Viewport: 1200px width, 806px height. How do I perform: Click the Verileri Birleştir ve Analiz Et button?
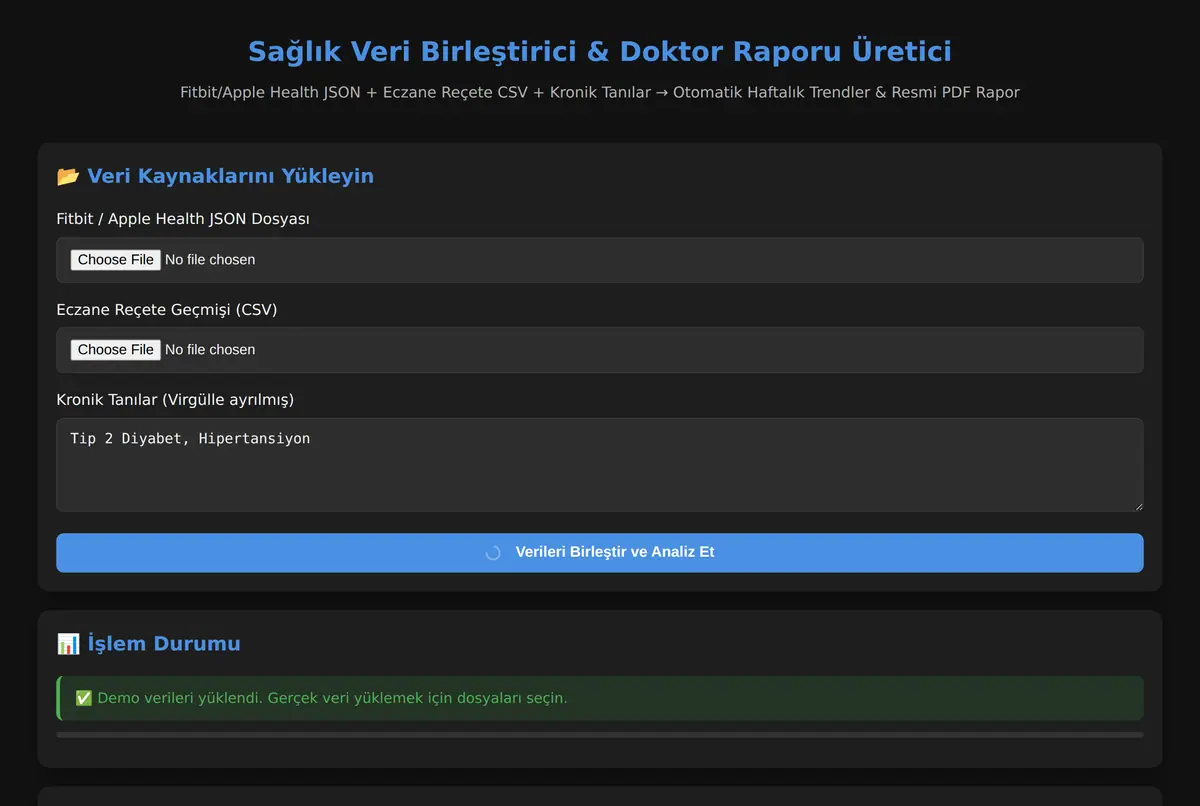600,553
